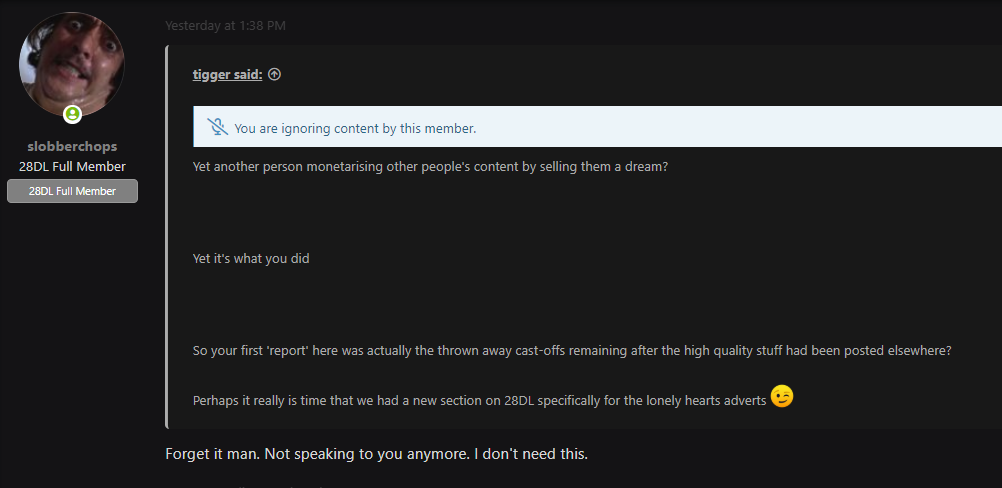Click the 'Yet it's what you did' line

(x=251, y=259)
